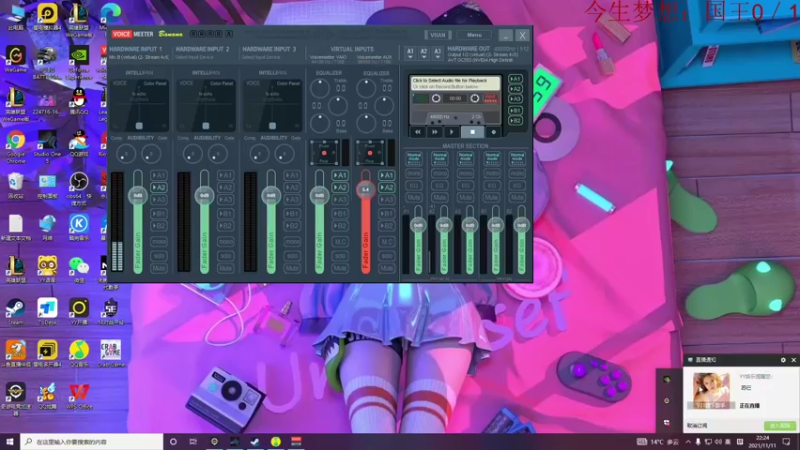
Task: Toggle B1 bus on Hardware Input 1
Action: pos(159,213)
